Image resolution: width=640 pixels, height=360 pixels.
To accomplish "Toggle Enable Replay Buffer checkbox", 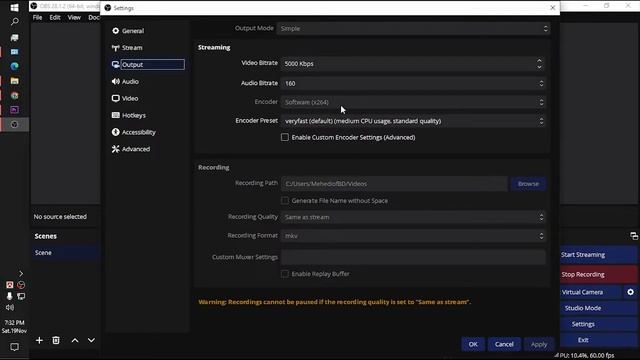I will click(285, 274).
